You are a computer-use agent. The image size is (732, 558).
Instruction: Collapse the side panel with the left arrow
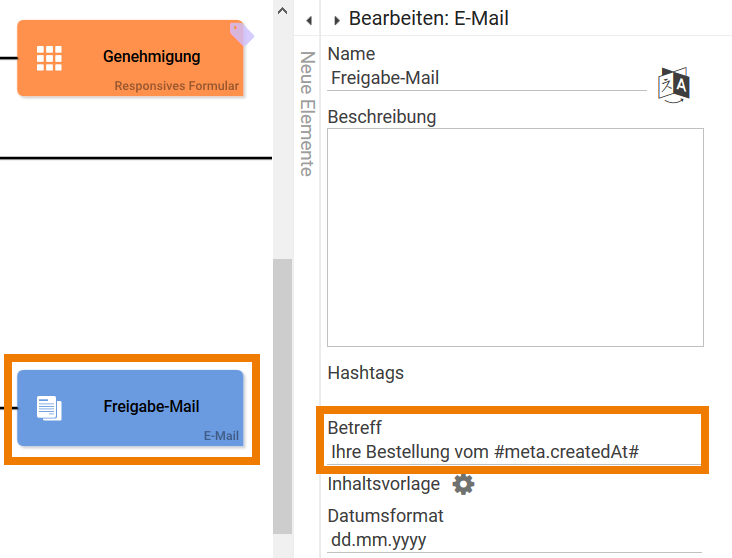click(309, 19)
